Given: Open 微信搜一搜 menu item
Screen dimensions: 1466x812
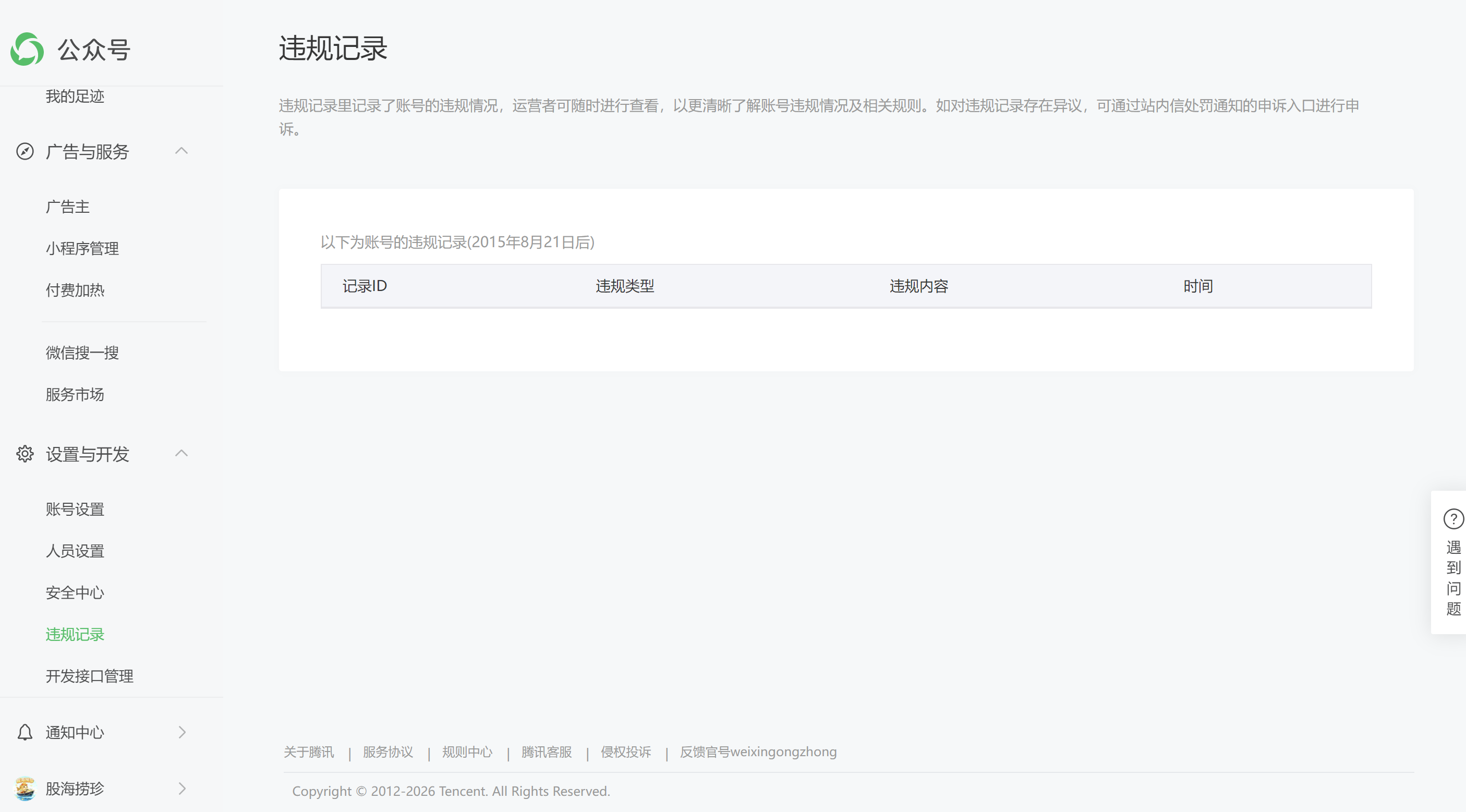Looking at the screenshot, I should click(82, 353).
